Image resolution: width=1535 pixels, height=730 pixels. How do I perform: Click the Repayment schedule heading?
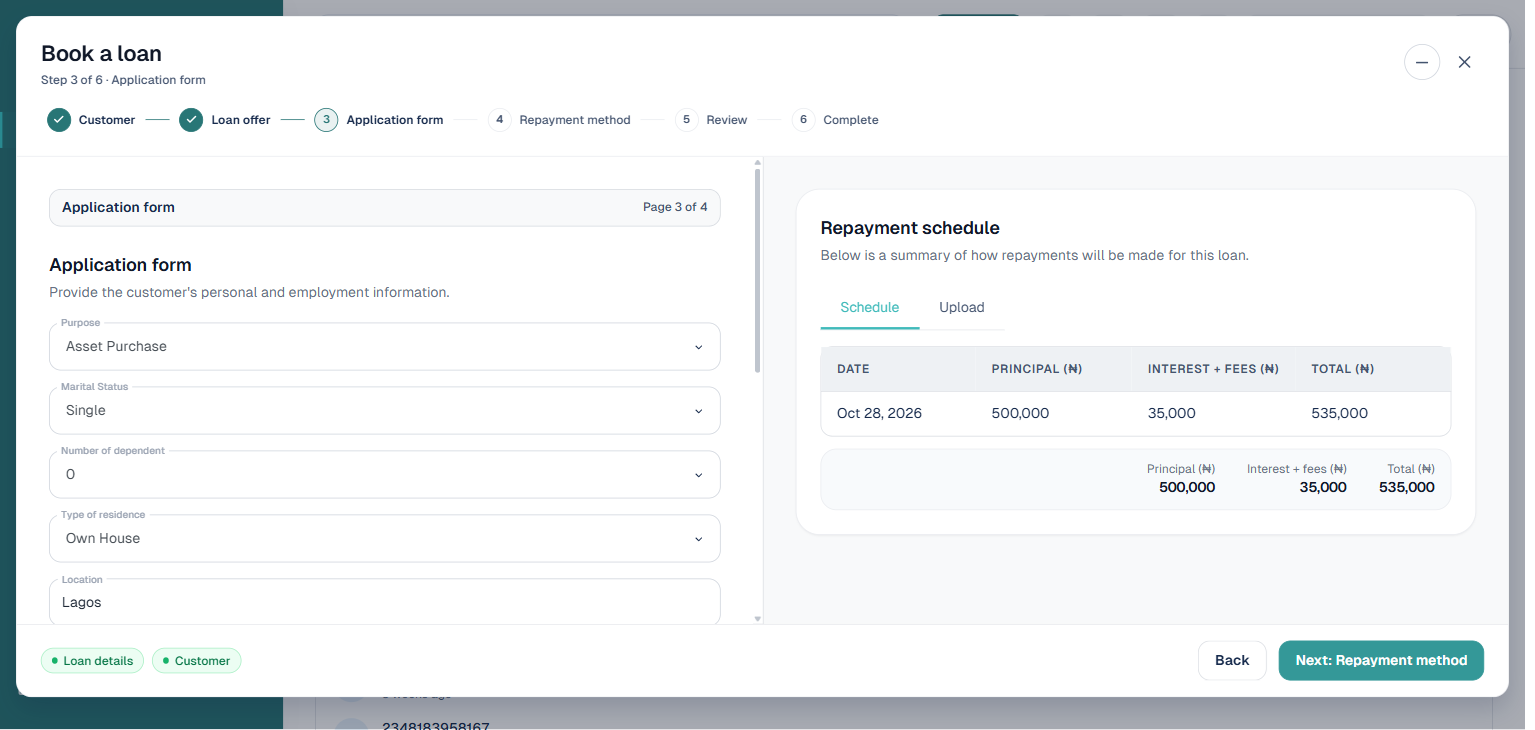(910, 228)
